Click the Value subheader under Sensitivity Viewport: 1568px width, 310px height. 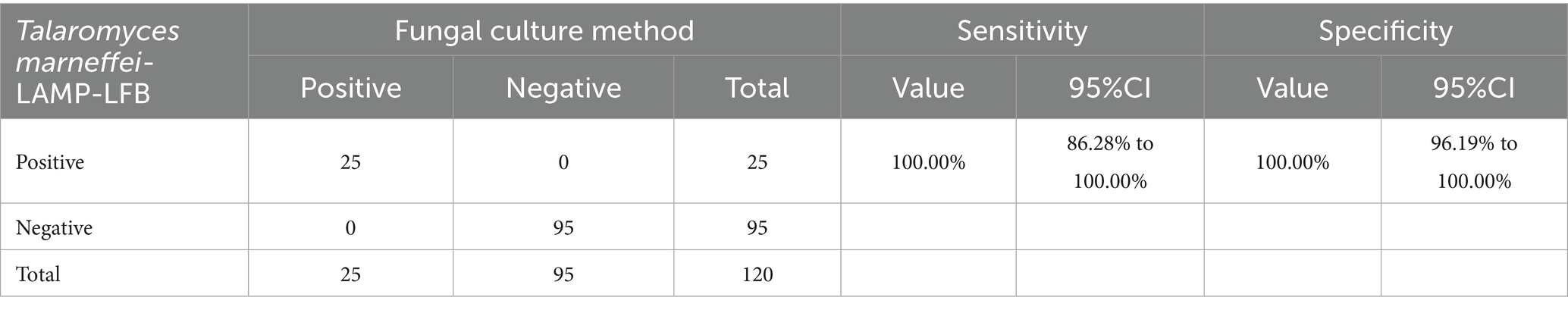[928, 88]
